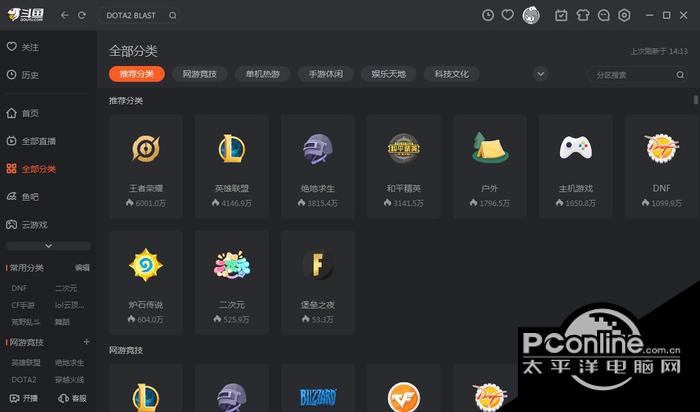
Task: Open 英雄联盟 icon in 推荐分类 row
Action: tap(232, 149)
